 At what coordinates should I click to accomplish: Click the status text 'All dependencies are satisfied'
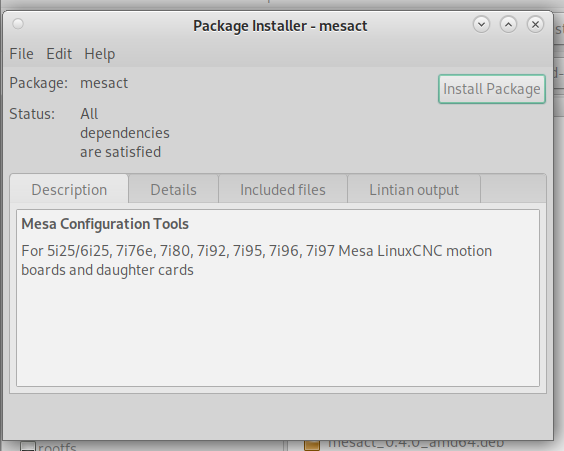click(125, 133)
